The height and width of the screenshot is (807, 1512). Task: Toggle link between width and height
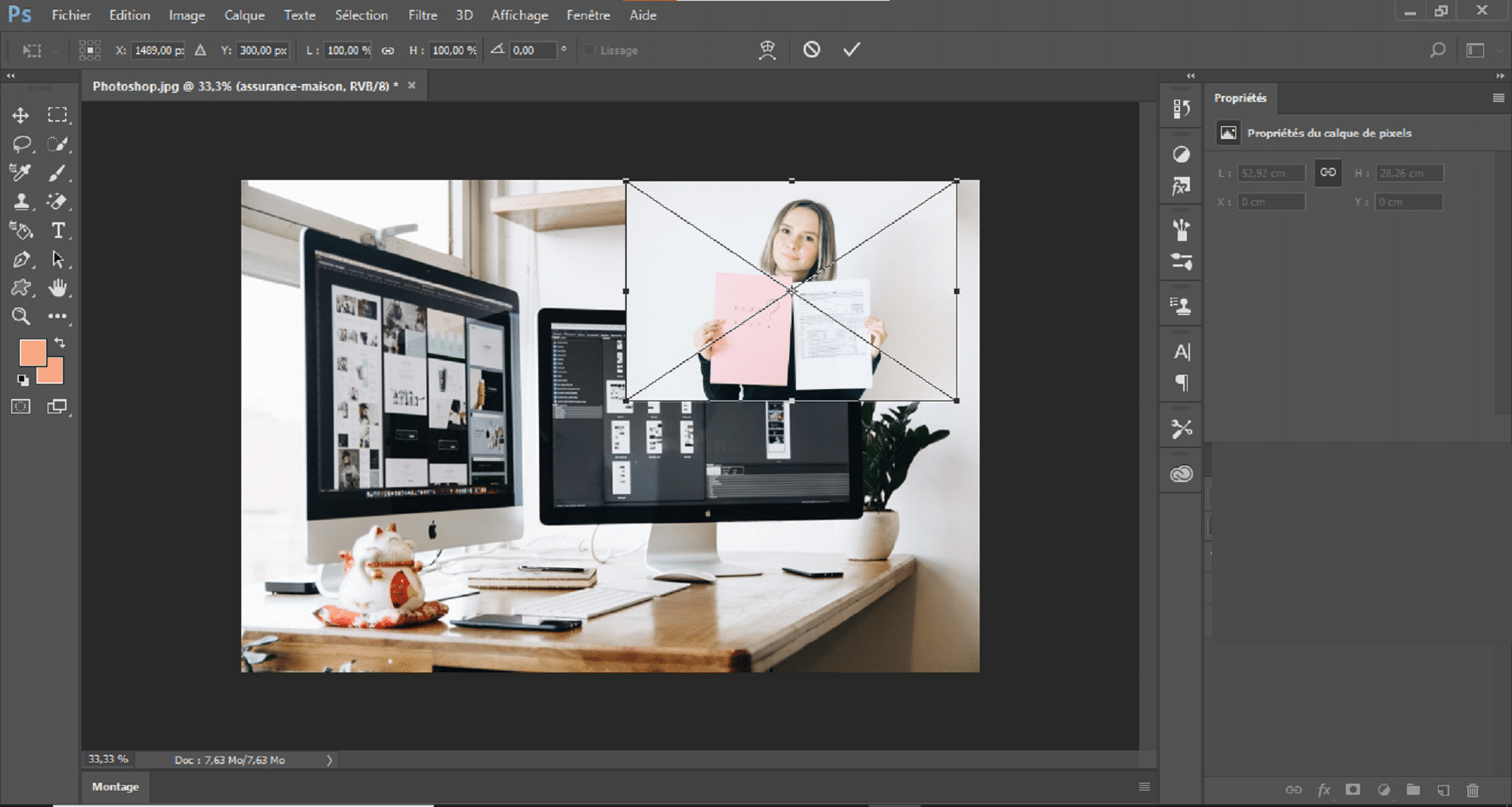pos(388,51)
